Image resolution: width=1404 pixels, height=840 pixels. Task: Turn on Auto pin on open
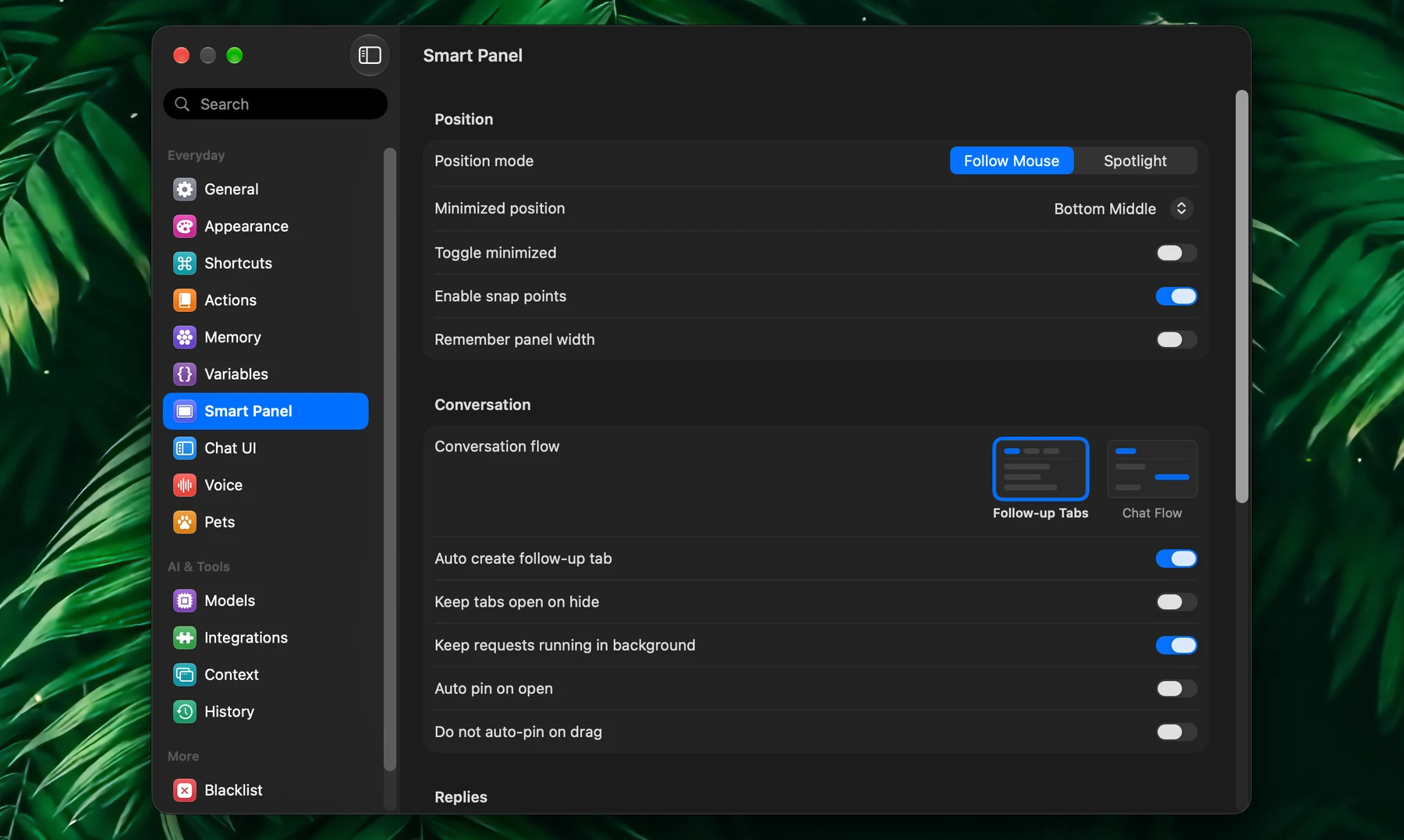(1176, 689)
